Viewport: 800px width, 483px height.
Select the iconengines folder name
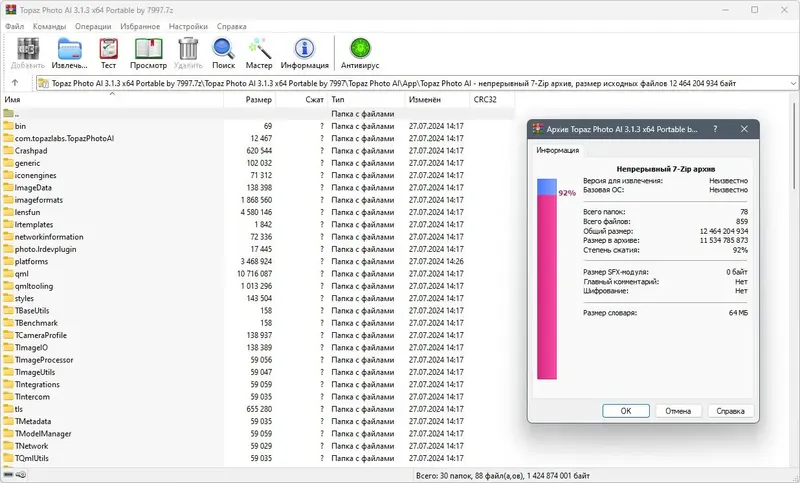click(36, 175)
